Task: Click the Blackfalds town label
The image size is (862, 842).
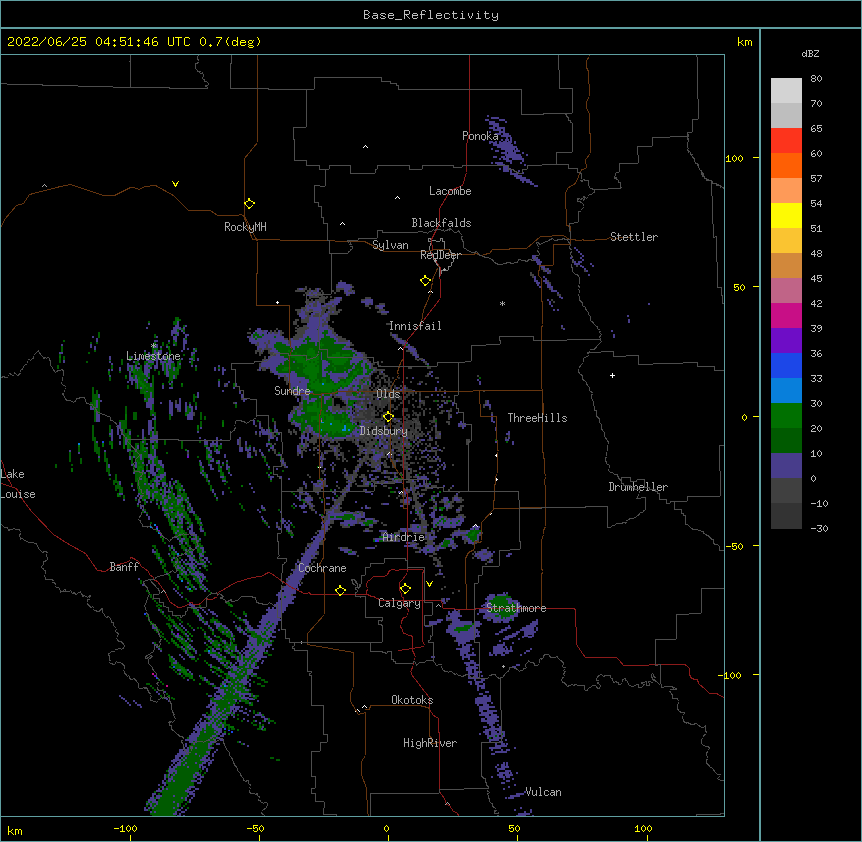Action: pyautogui.click(x=441, y=223)
